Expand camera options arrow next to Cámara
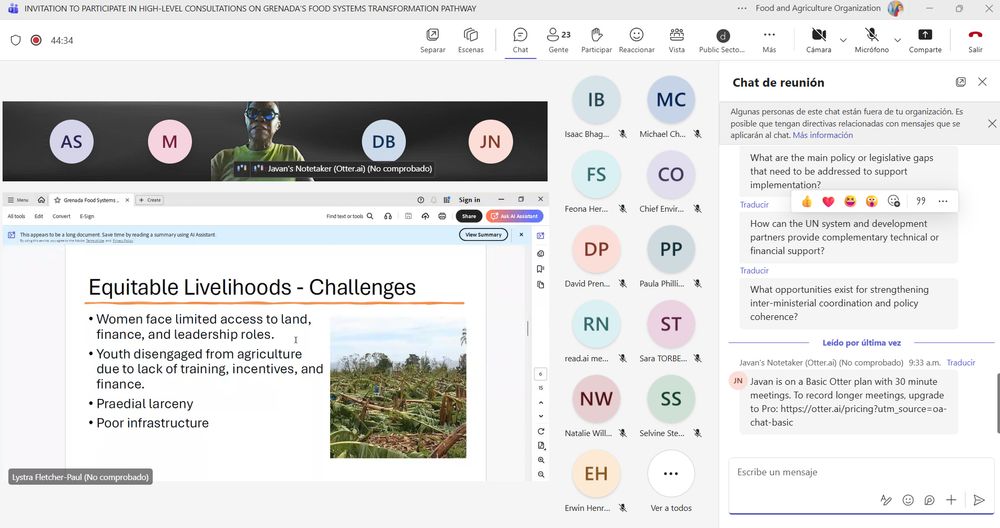Viewport: 1000px width, 528px height. point(843,40)
